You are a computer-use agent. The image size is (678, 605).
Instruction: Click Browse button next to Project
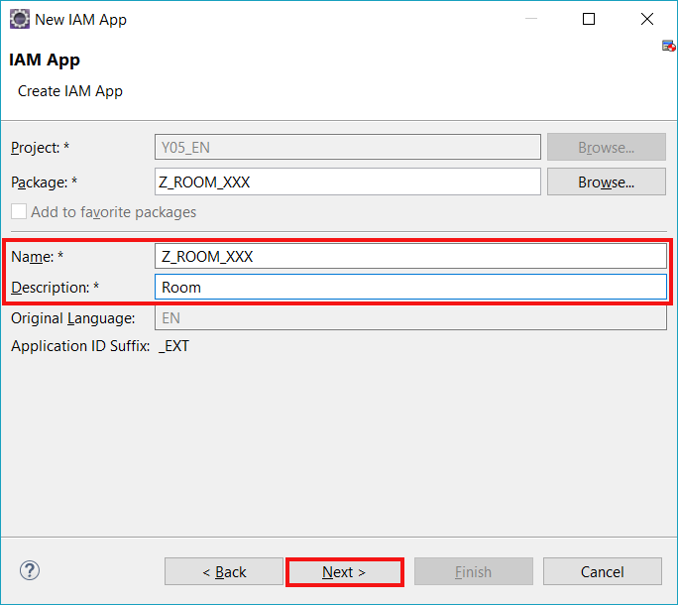pyautogui.click(x=606, y=147)
